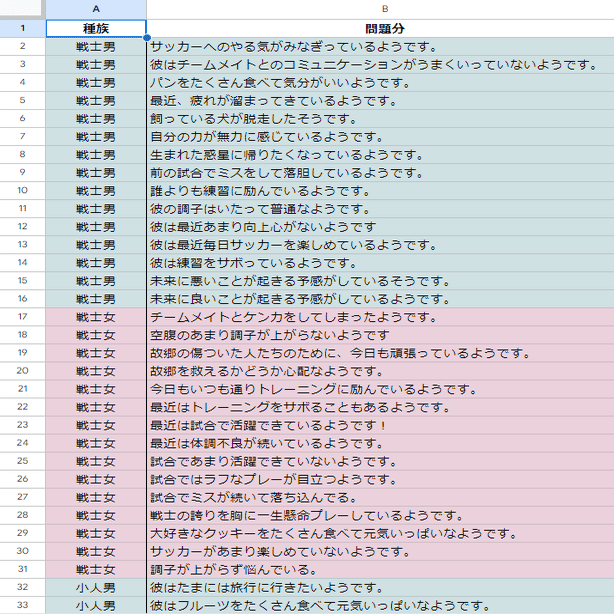Click cell 試合でミスが続いて落ち込んでる。
Image resolution: width=614 pixels, height=614 pixels.
(380, 497)
